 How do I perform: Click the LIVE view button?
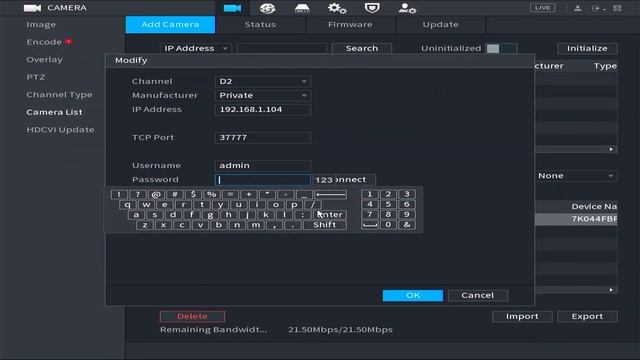pyautogui.click(x=542, y=8)
